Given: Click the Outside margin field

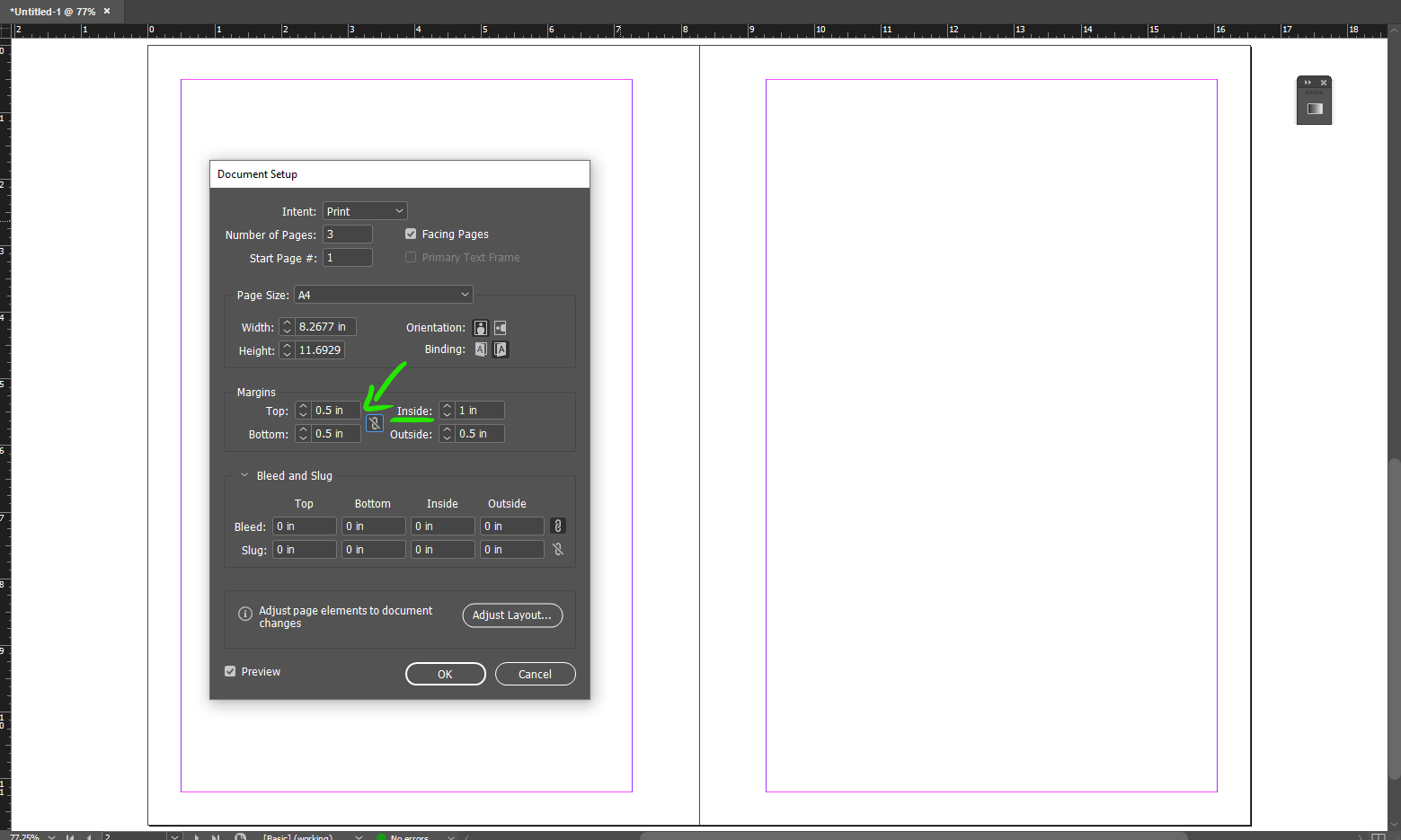Looking at the screenshot, I should 480,434.
